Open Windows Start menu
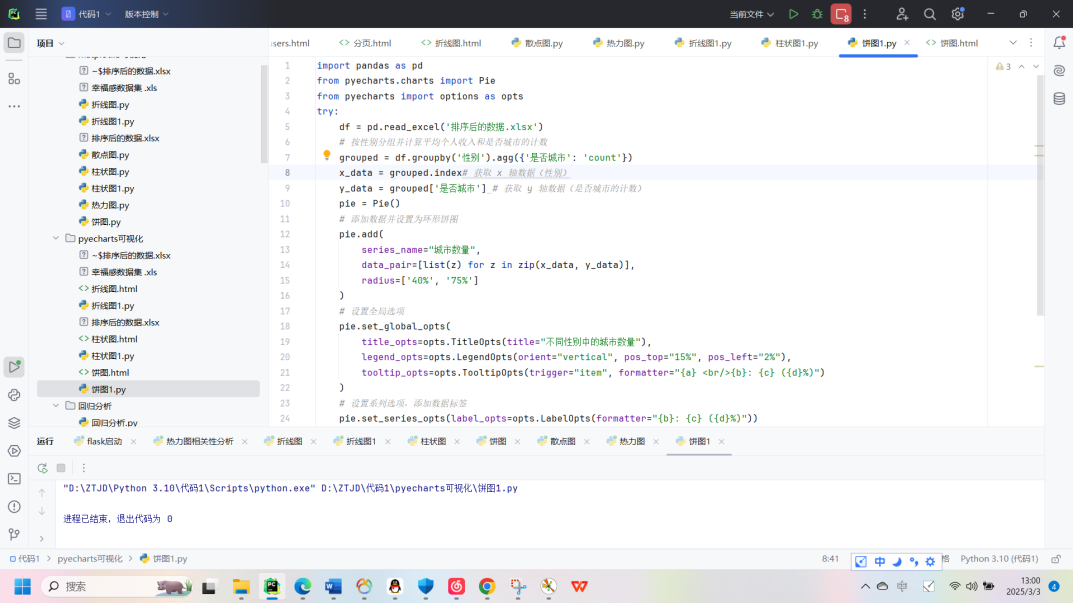1073x603 pixels. [23, 587]
